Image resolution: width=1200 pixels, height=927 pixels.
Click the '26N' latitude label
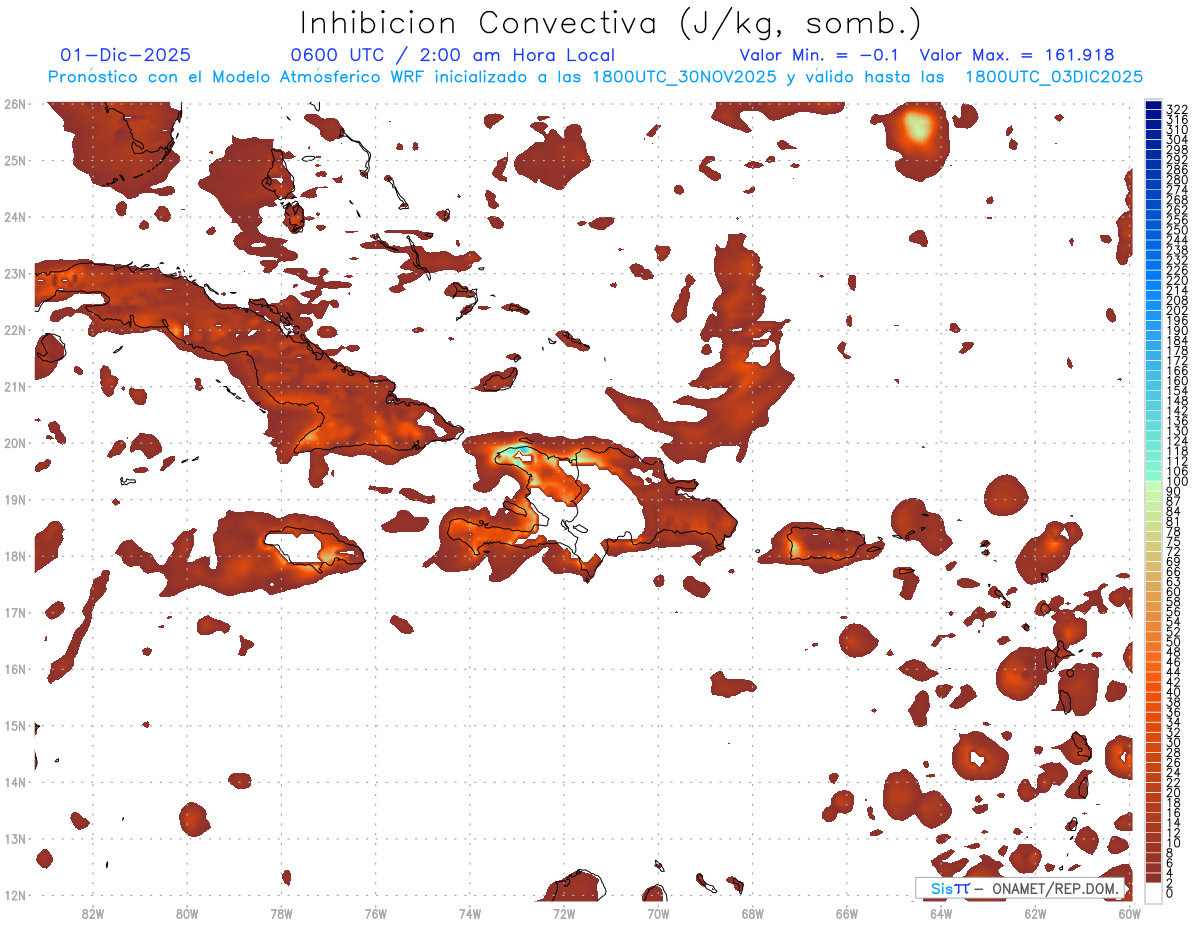[15, 104]
